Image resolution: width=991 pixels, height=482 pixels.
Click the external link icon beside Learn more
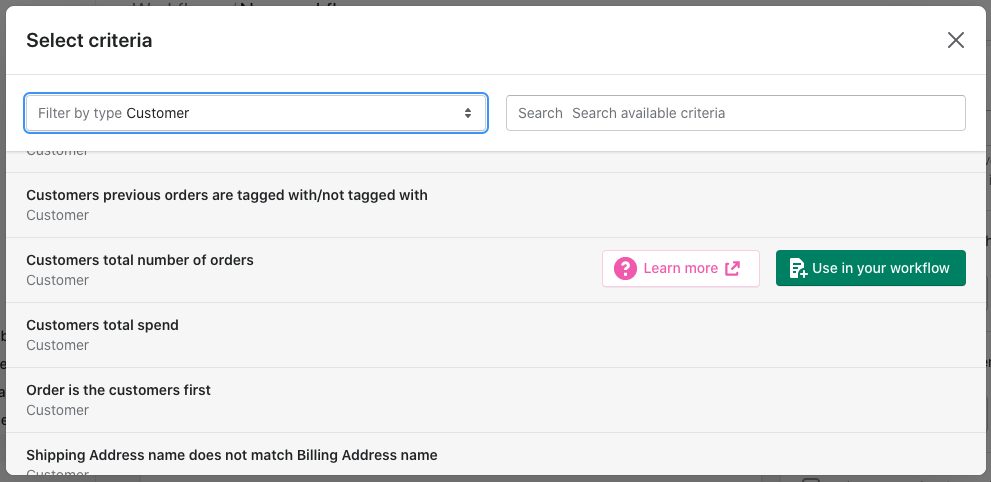[733, 268]
